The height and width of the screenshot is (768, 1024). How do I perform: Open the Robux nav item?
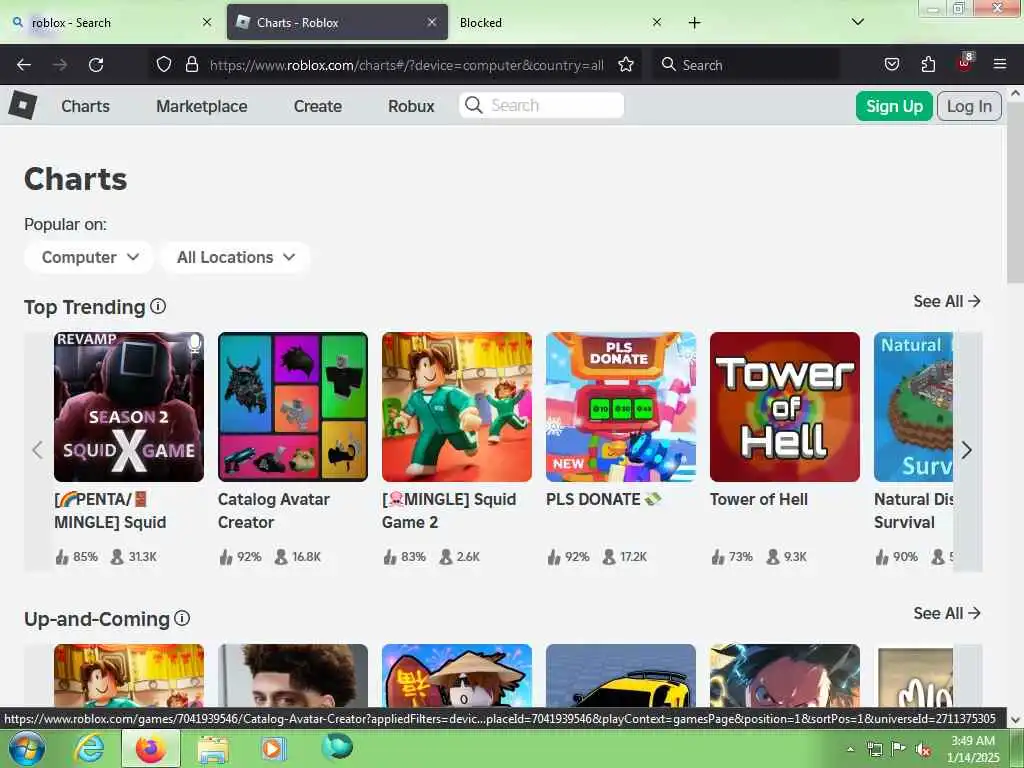(411, 106)
